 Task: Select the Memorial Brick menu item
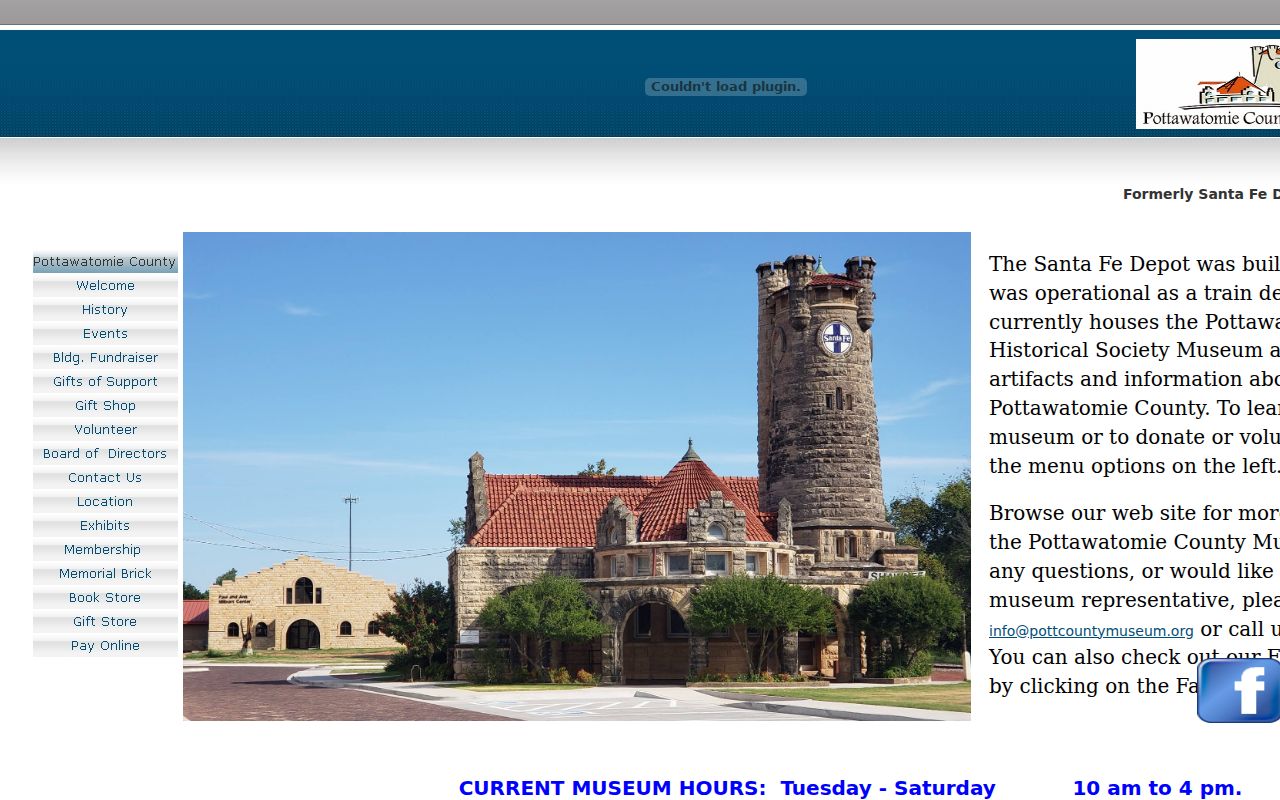coord(105,574)
